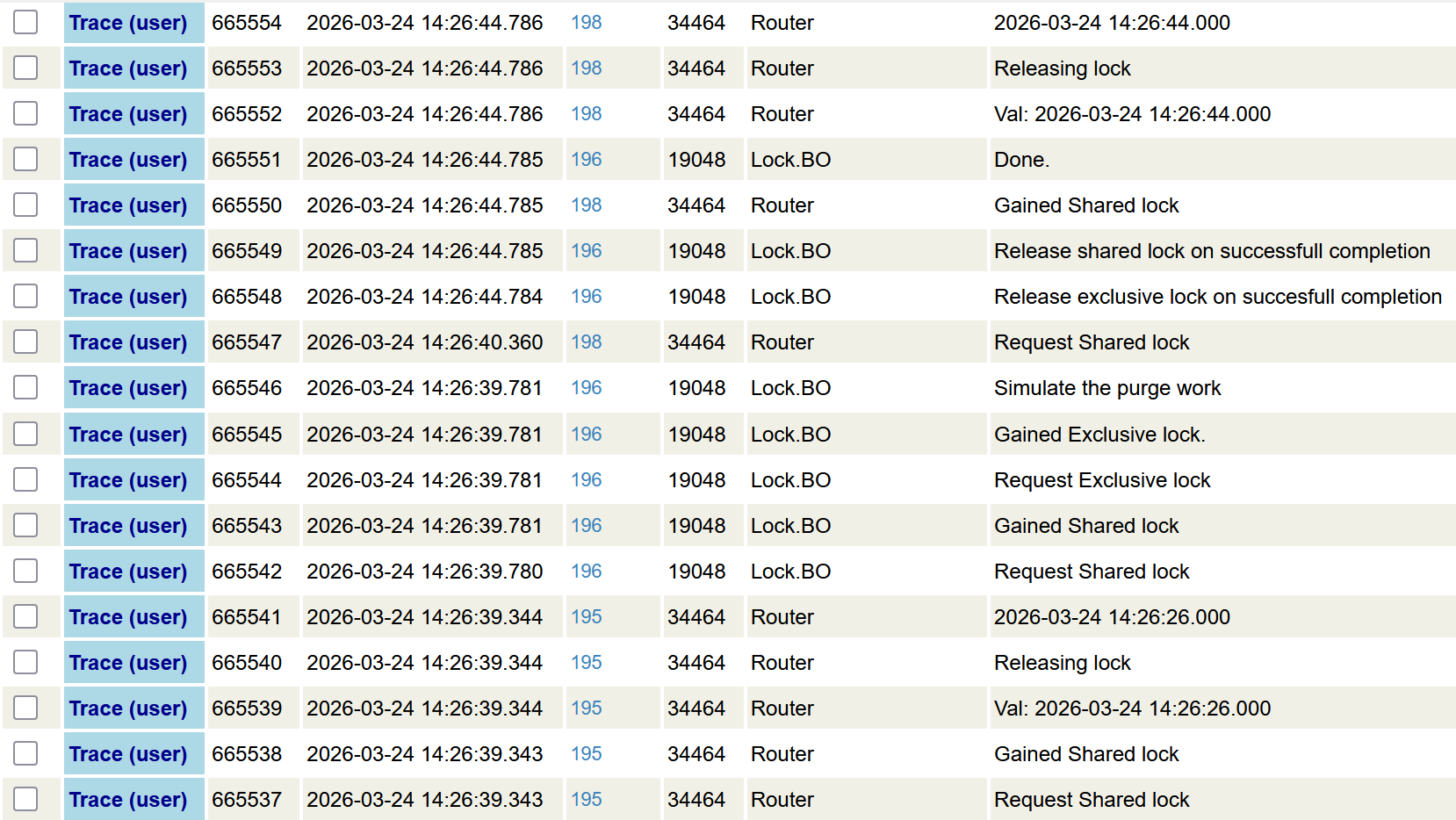
Task: Mark the checkbox next to entry 665541
Action: pos(25,616)
